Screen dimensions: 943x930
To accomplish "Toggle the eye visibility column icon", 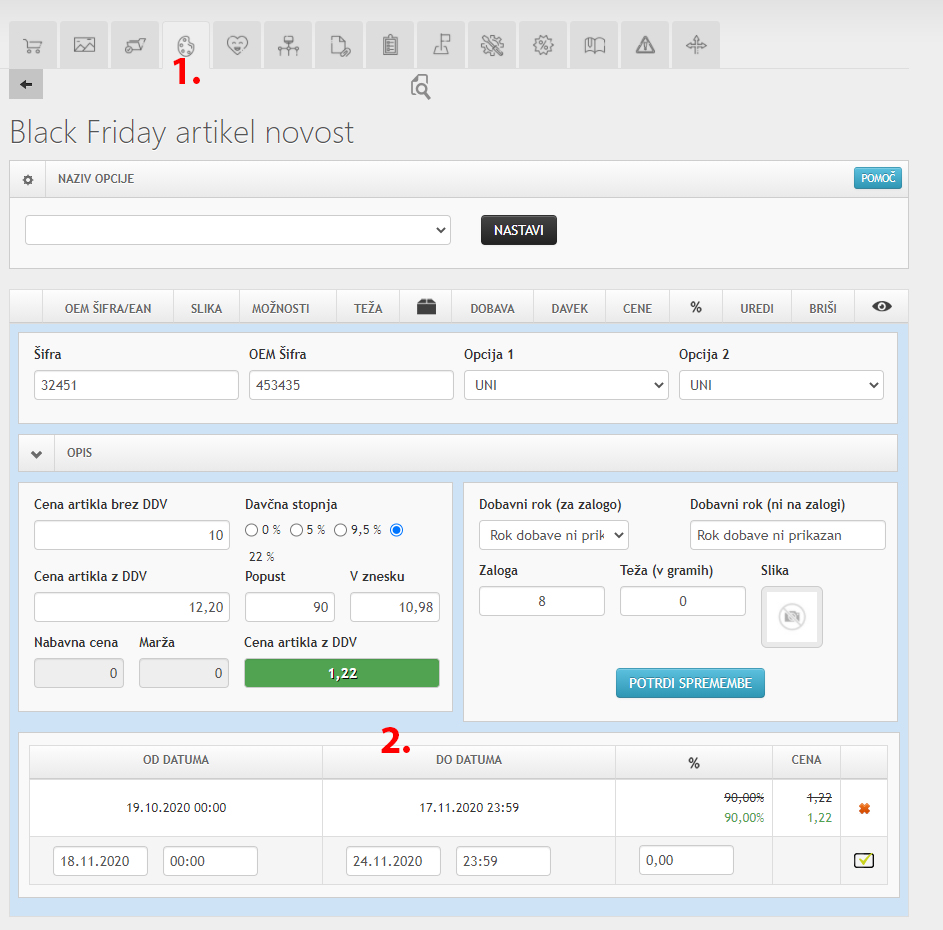I will point(882,307).
